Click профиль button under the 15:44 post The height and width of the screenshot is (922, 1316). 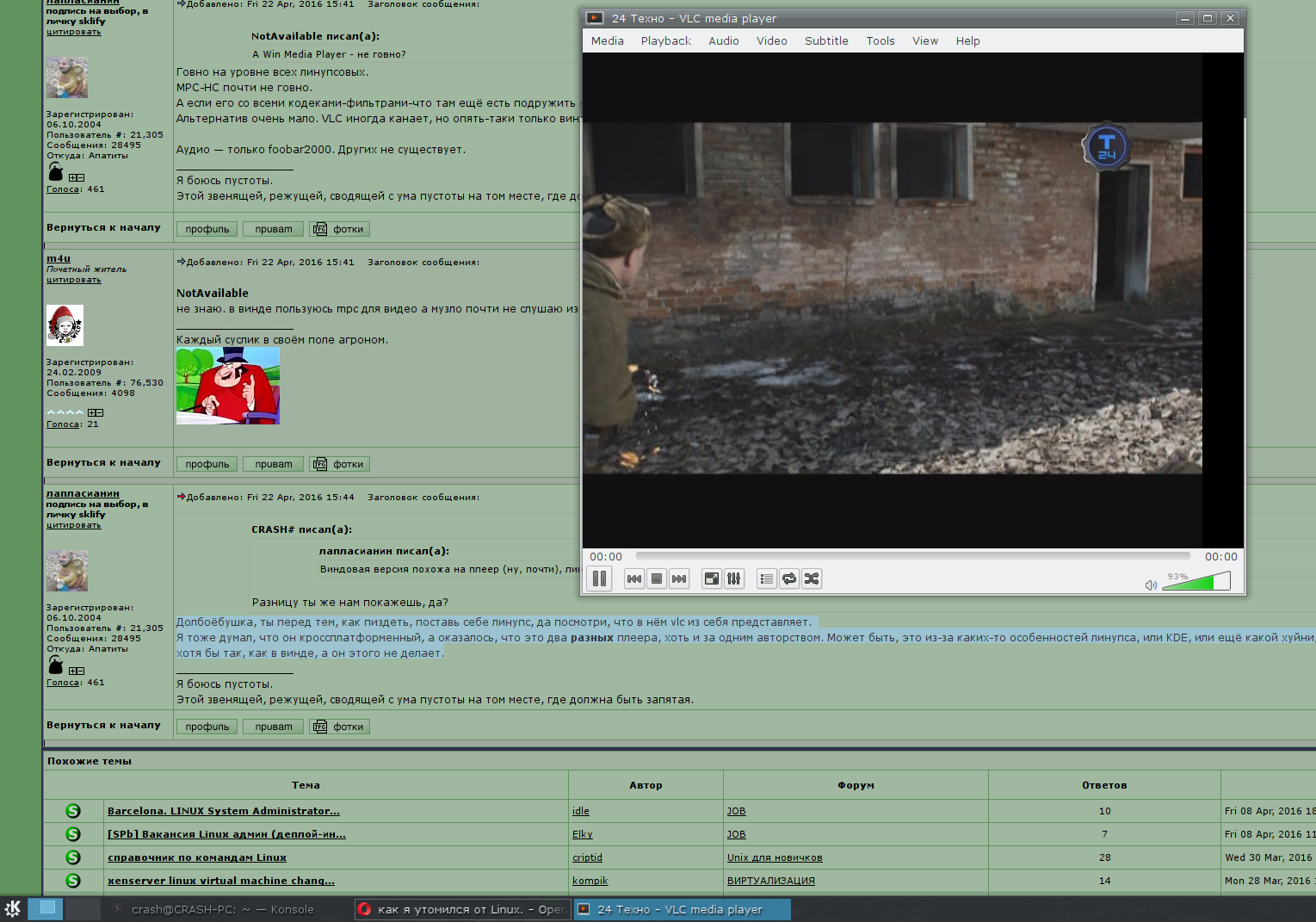tap(207, 727)
